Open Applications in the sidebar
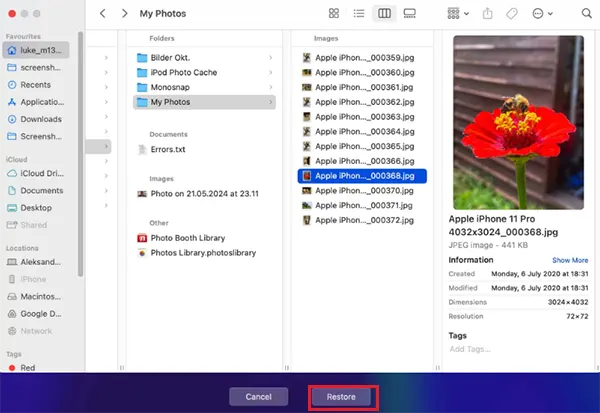 coord(36,102)
